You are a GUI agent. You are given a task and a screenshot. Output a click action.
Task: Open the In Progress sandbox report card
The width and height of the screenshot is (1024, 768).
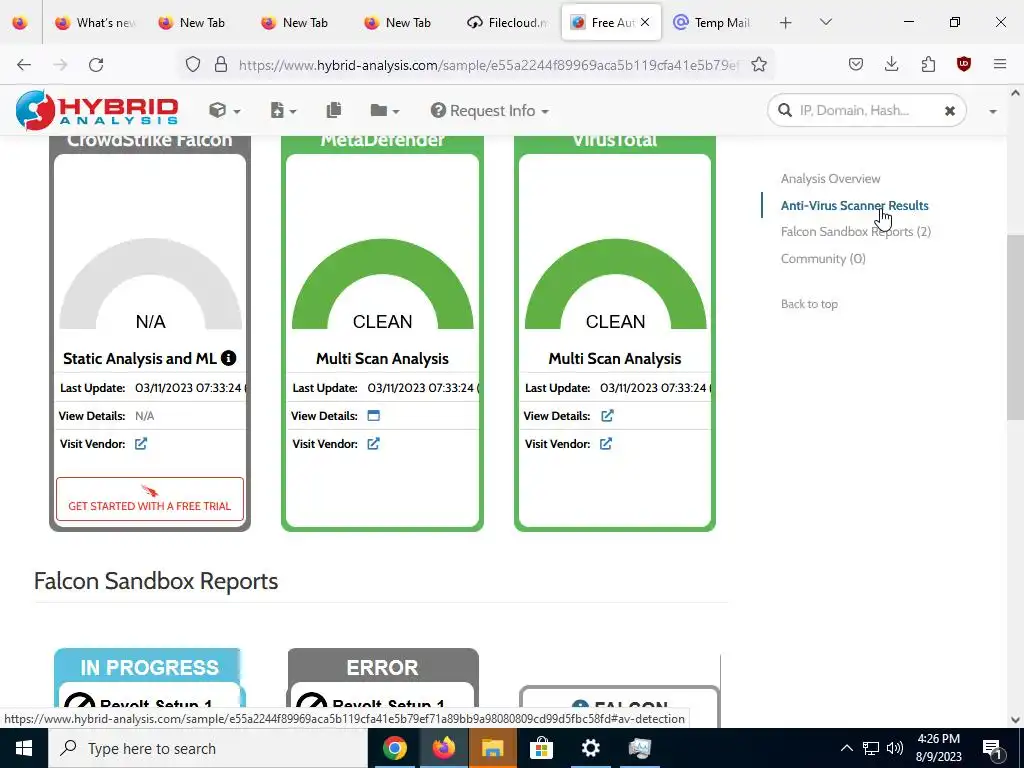150,679
